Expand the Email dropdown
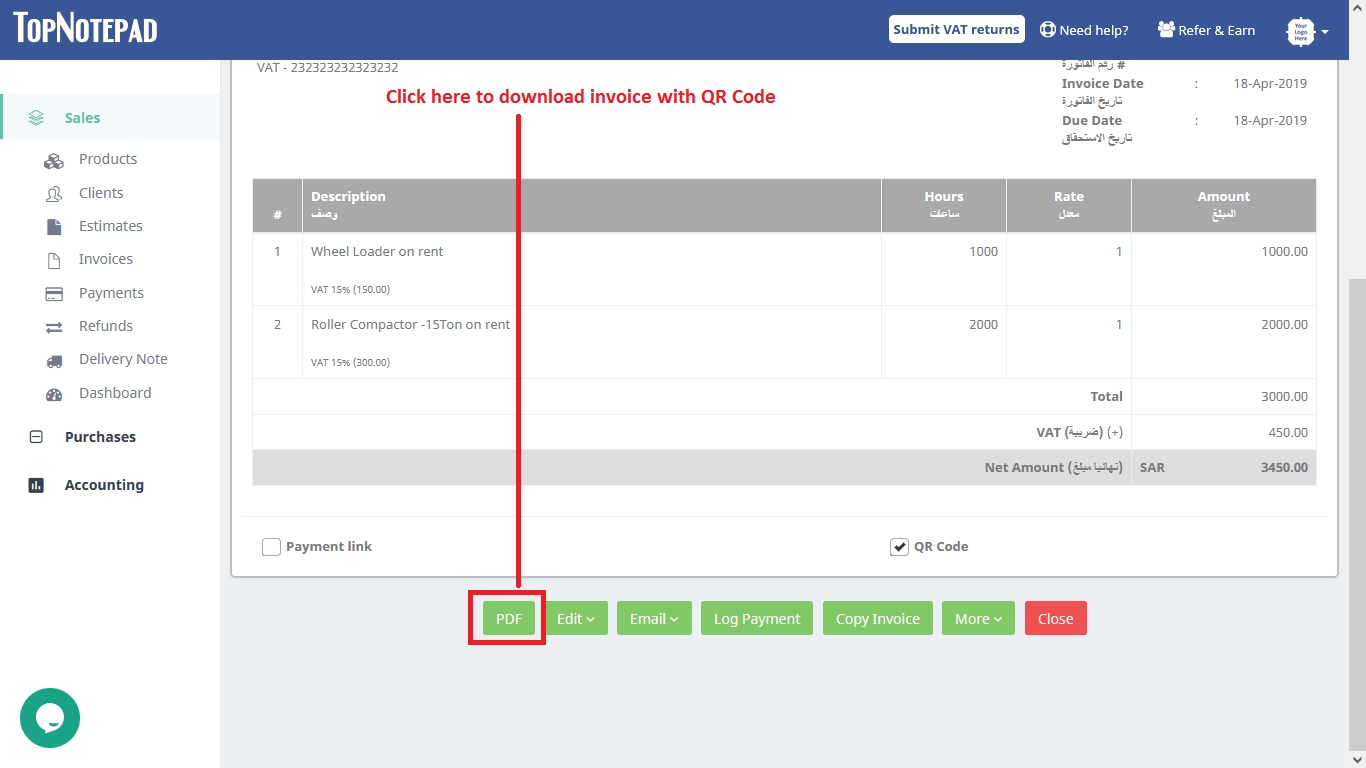 tap(654, 618)
